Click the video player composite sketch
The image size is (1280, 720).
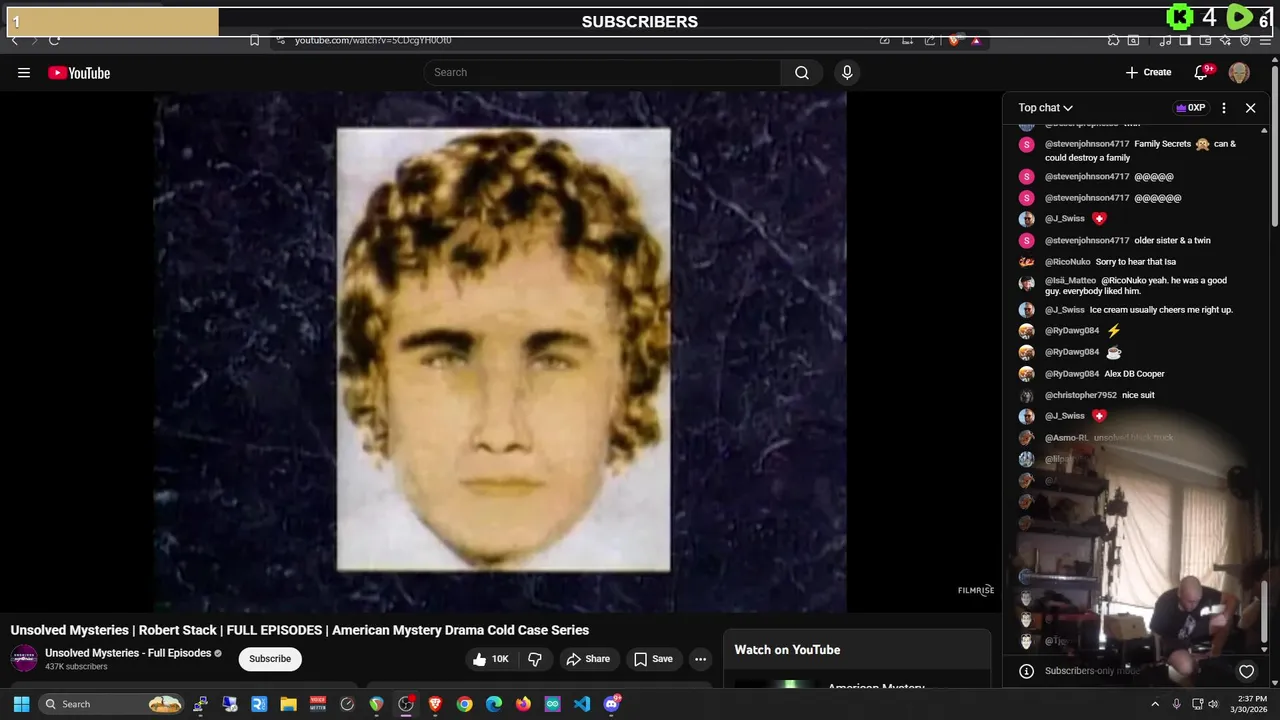click(503, 350)
